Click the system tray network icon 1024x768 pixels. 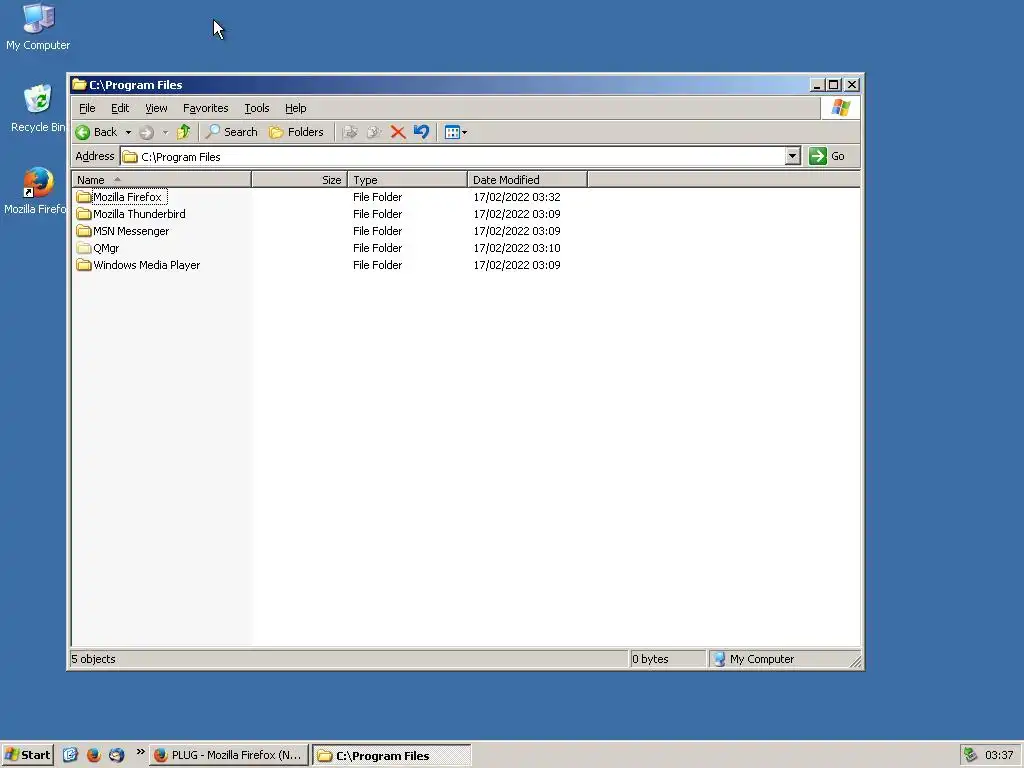pos(970,755)
